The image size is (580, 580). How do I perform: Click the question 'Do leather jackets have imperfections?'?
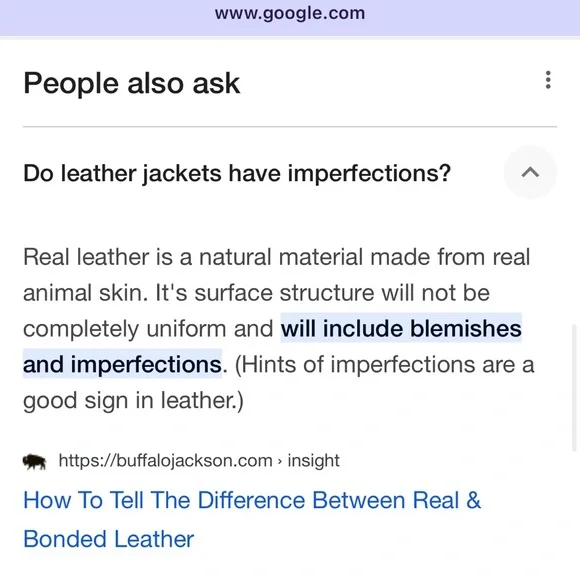pos(237,173)
